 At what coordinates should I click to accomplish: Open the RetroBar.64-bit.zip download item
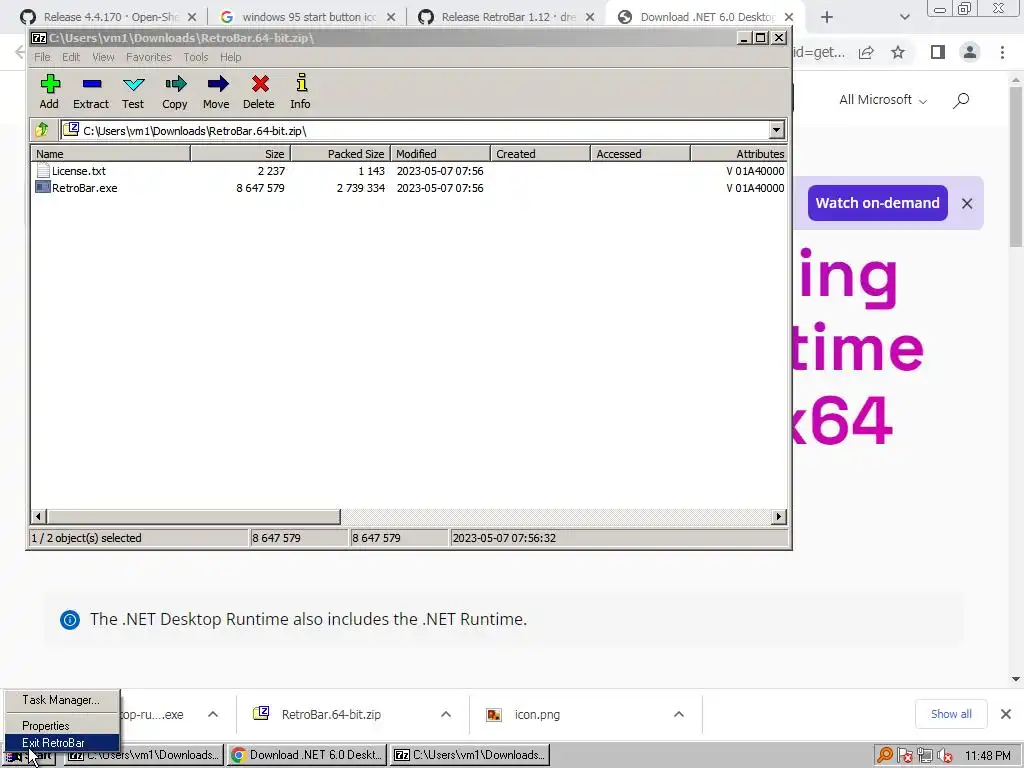[331, 714]
